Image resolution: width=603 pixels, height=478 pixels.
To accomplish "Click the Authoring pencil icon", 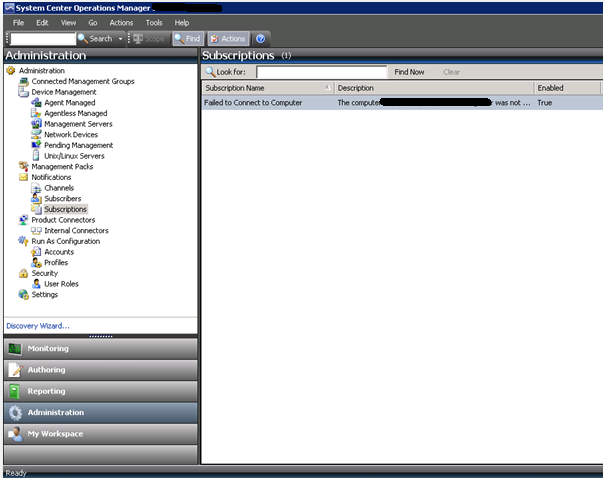I will pos(15,370).
